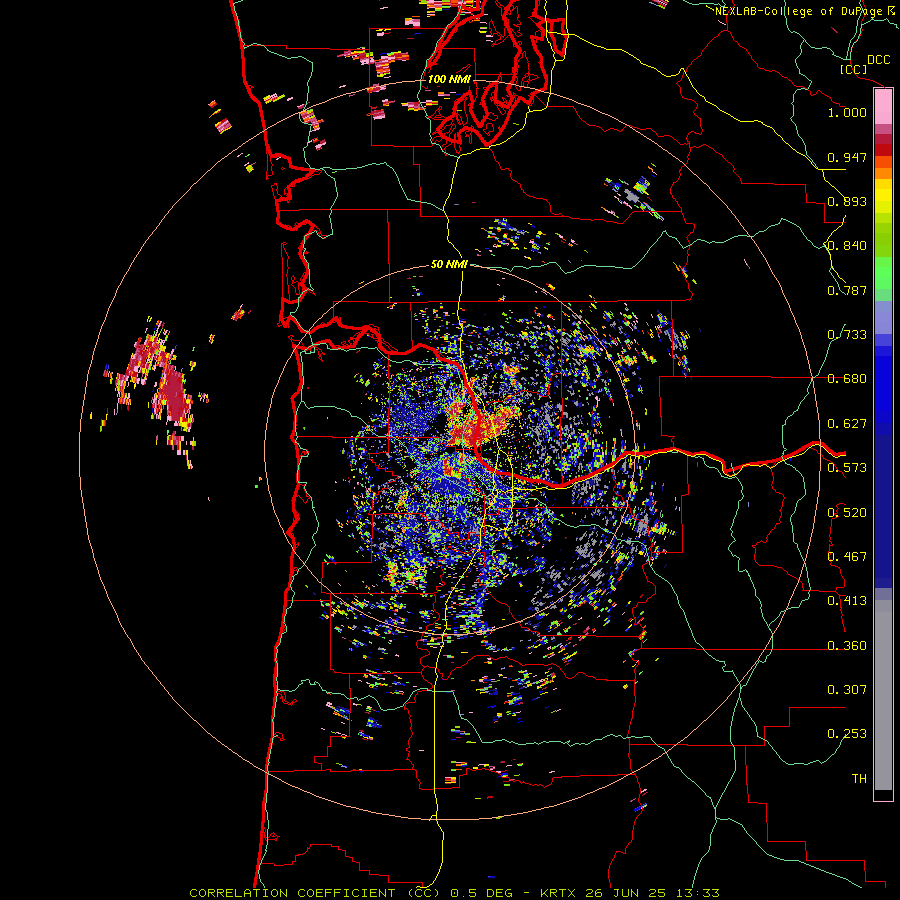The image size is (900, 900).
Task: Select the 0.573 scale value
Action: pyautogui.click(x=847, y=468)
